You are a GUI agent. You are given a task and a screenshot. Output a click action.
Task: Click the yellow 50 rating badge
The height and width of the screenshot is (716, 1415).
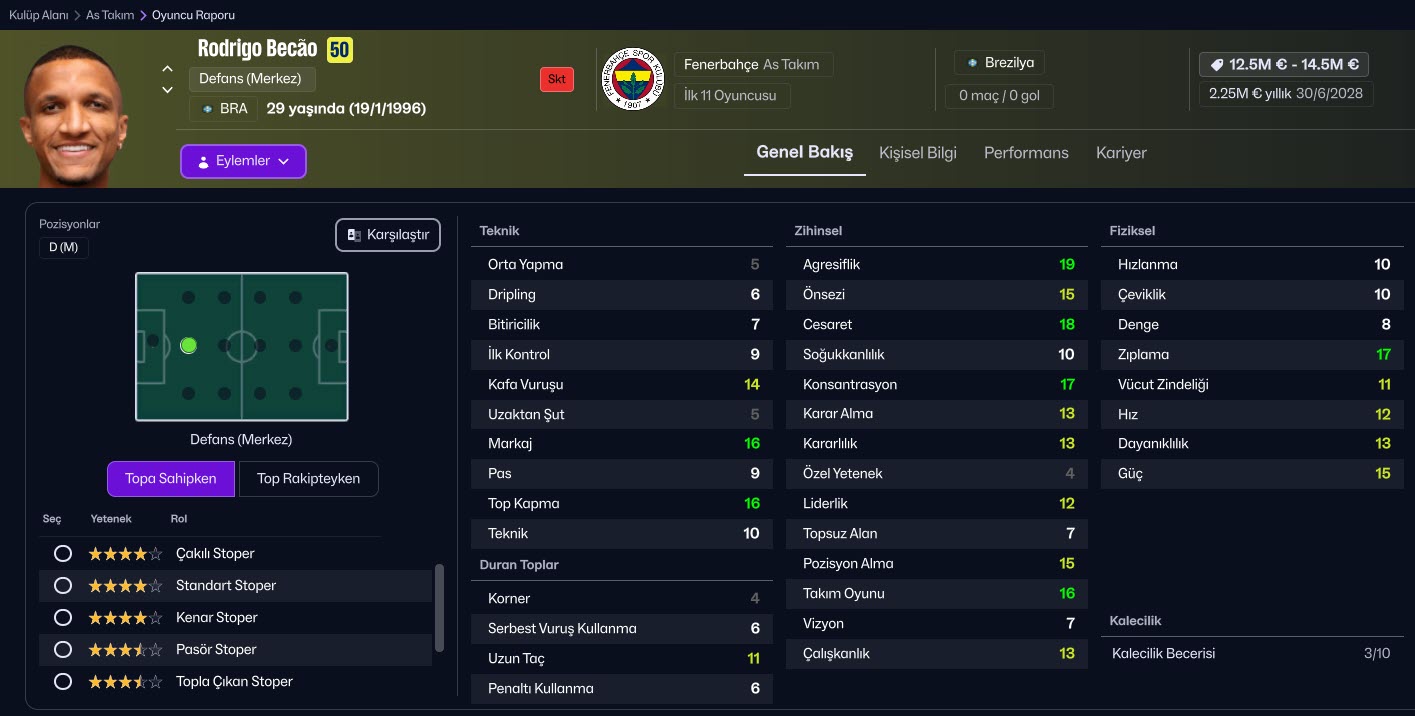point(340,50)
